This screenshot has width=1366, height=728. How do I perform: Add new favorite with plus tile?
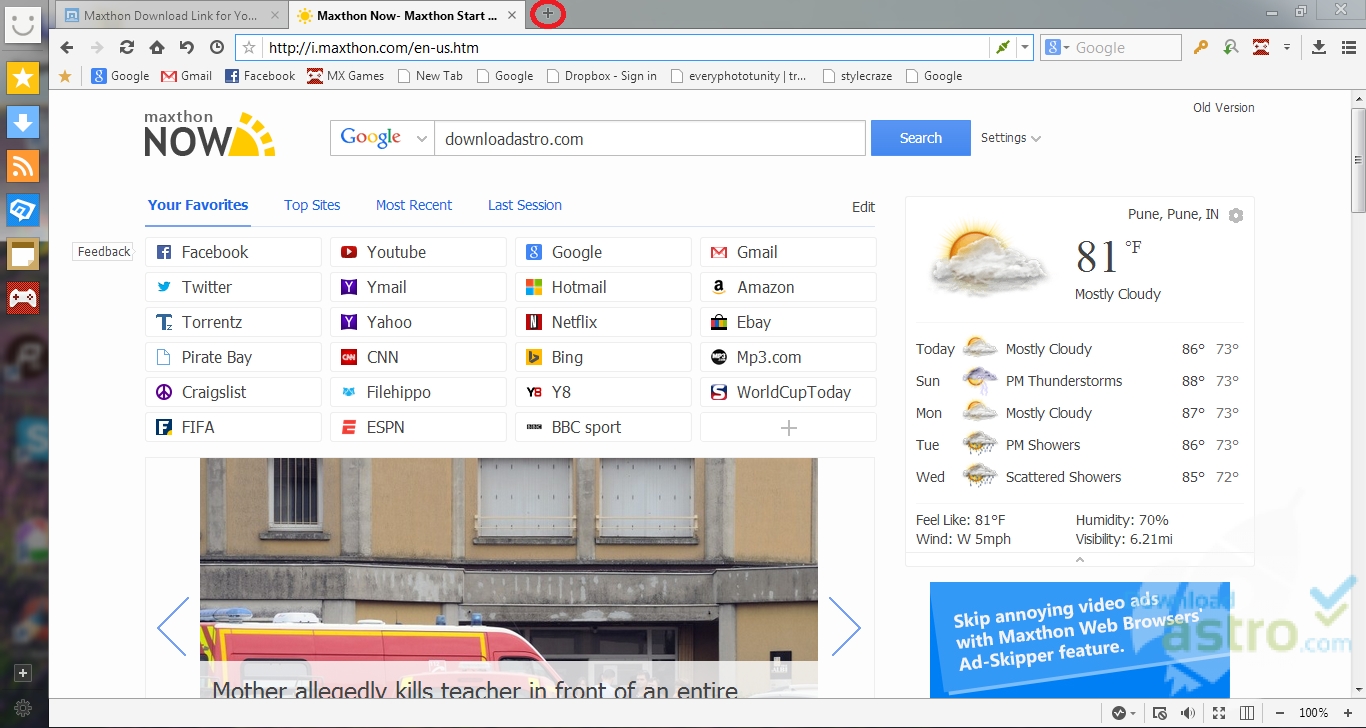[788, 427]
